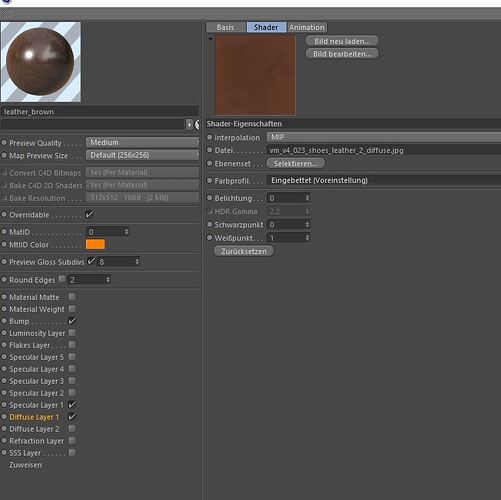This screenshot has height=500, width=501.
Task: Enable the Luminosity Layer checkbox
Action: 72,333
